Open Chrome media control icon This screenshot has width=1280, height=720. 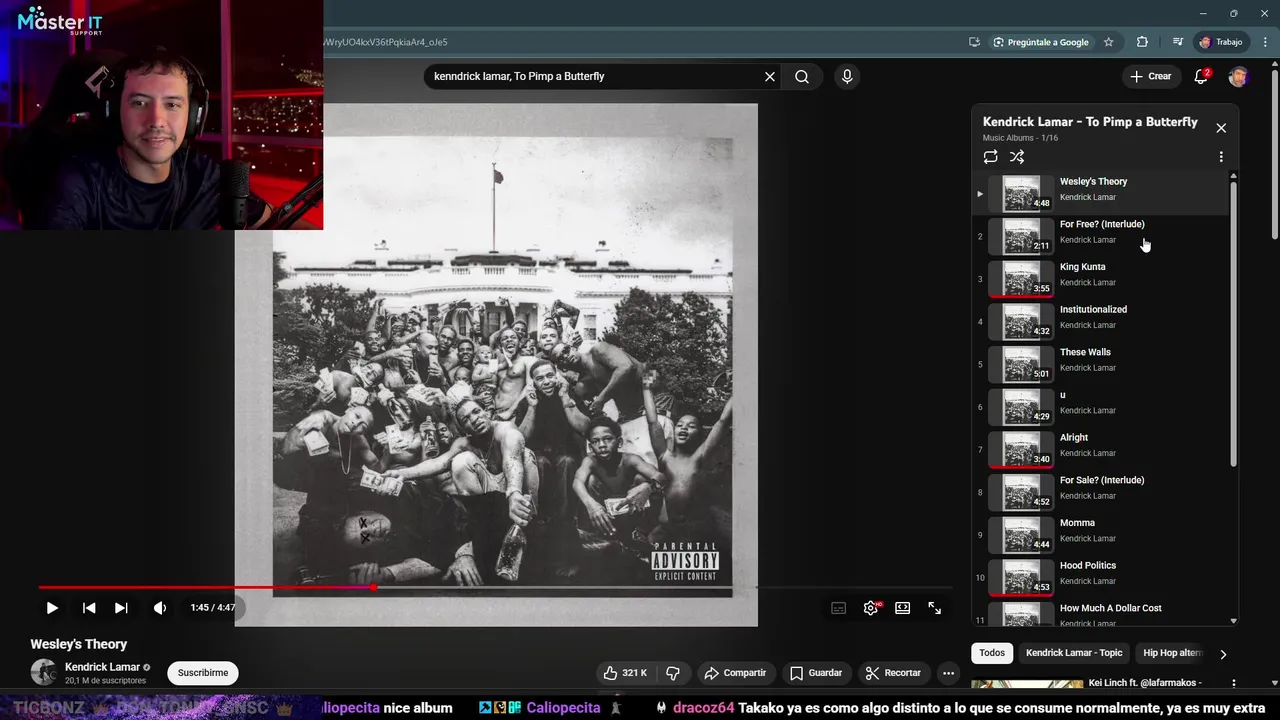(1177, 42)
